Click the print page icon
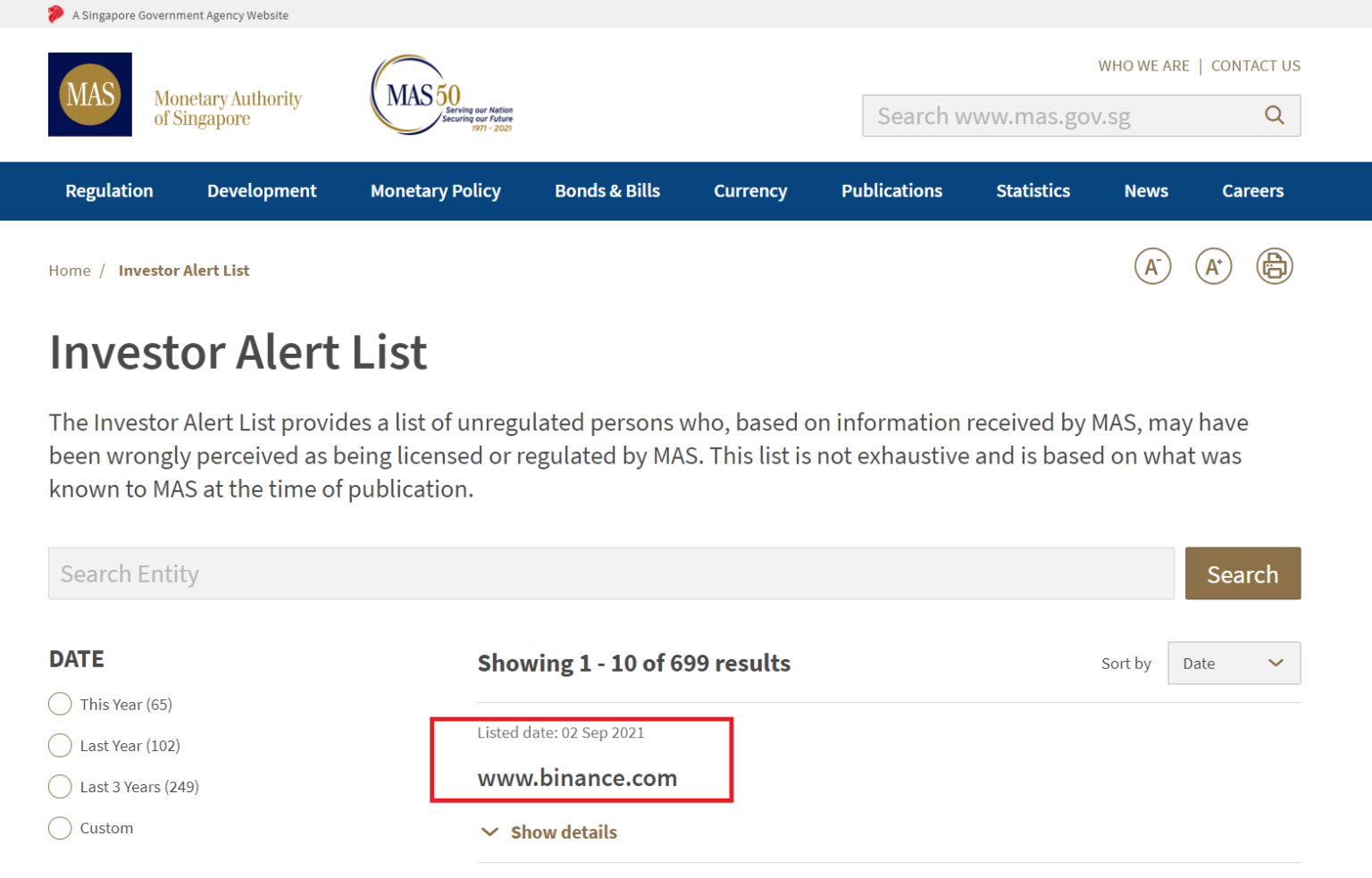The width and height of the screenshot is (1372, 878). [x=1274, y=266]
